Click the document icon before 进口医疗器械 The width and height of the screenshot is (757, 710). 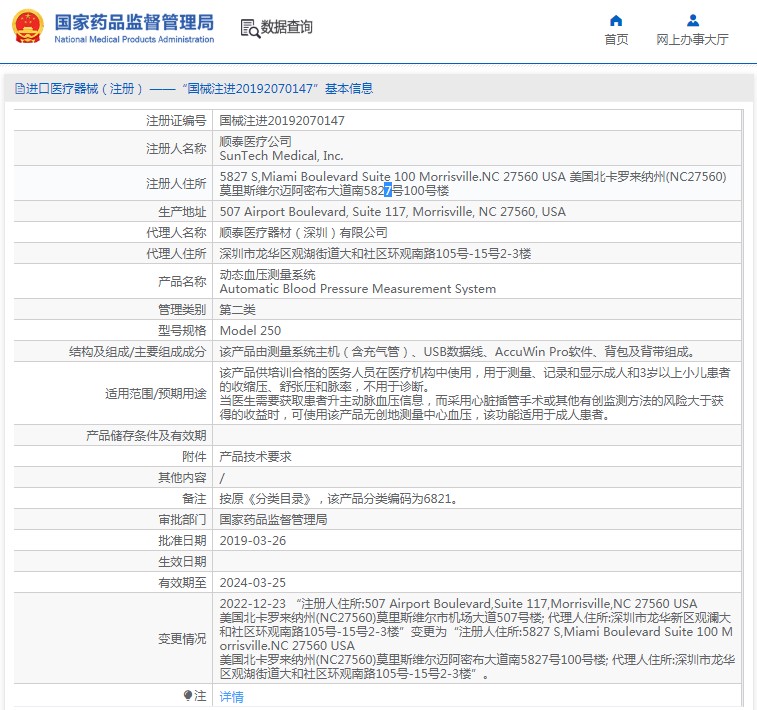pyautogui.click(x=20, y=88)
